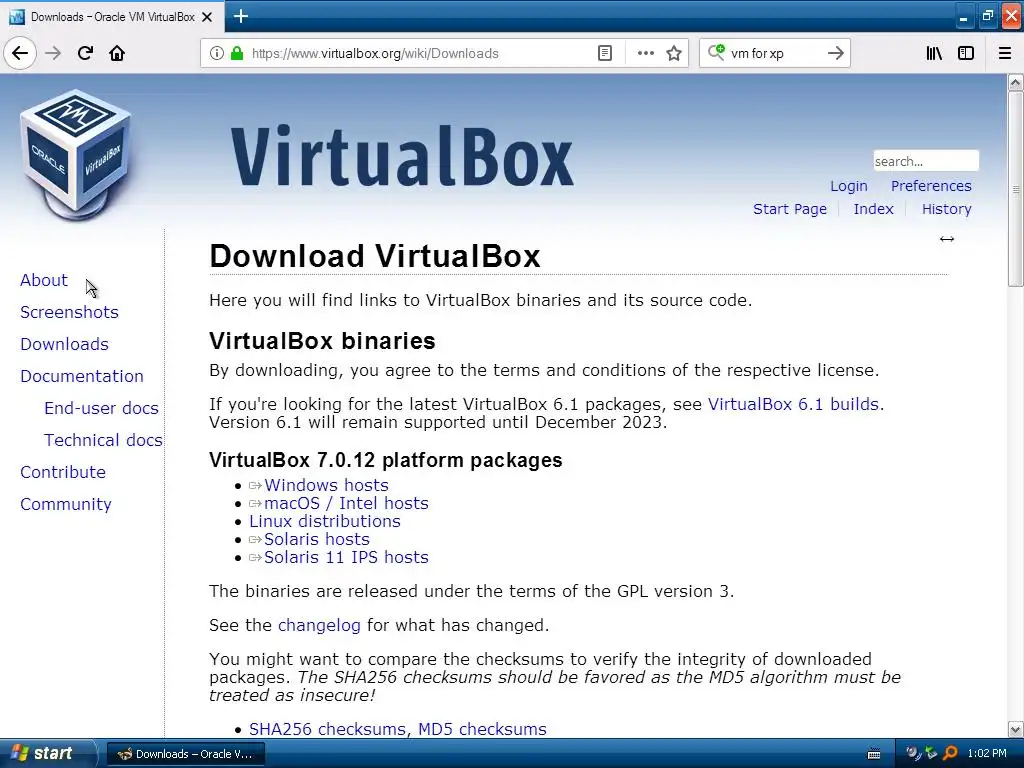1024x768 pixels.
Task: Select the Downloads – Oracle VM VirtualBox tab
Action: (112, 17)
